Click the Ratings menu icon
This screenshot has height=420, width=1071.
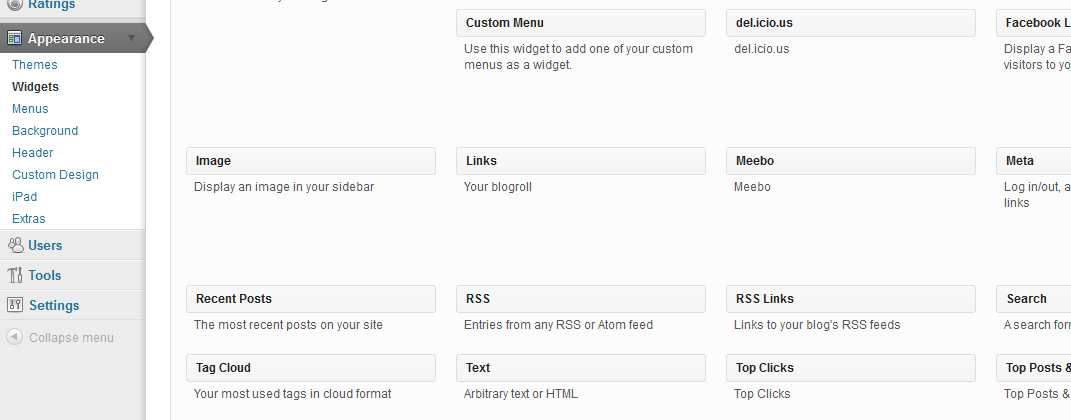tap(15, 5)
